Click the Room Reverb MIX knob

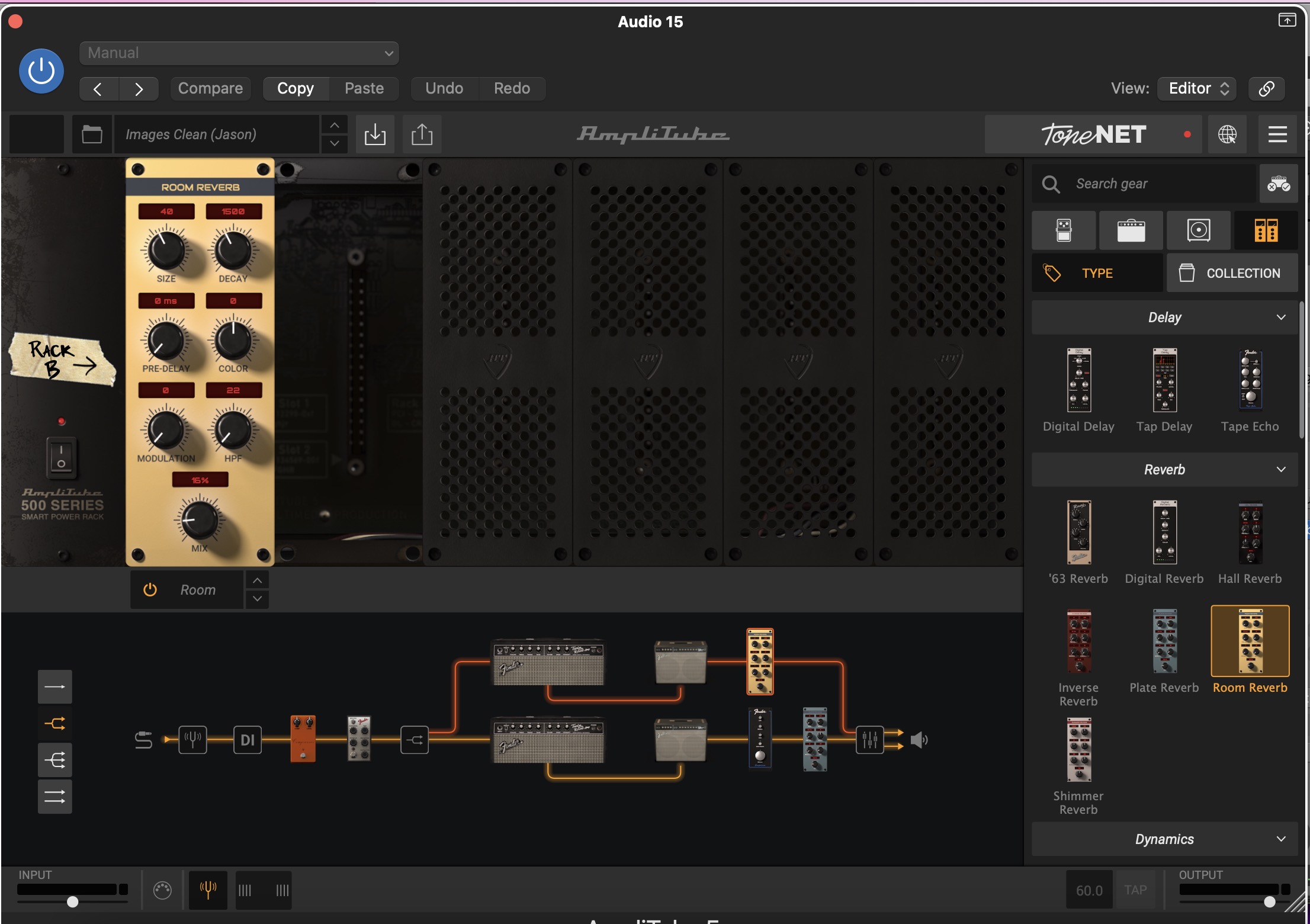click(200, 520)
